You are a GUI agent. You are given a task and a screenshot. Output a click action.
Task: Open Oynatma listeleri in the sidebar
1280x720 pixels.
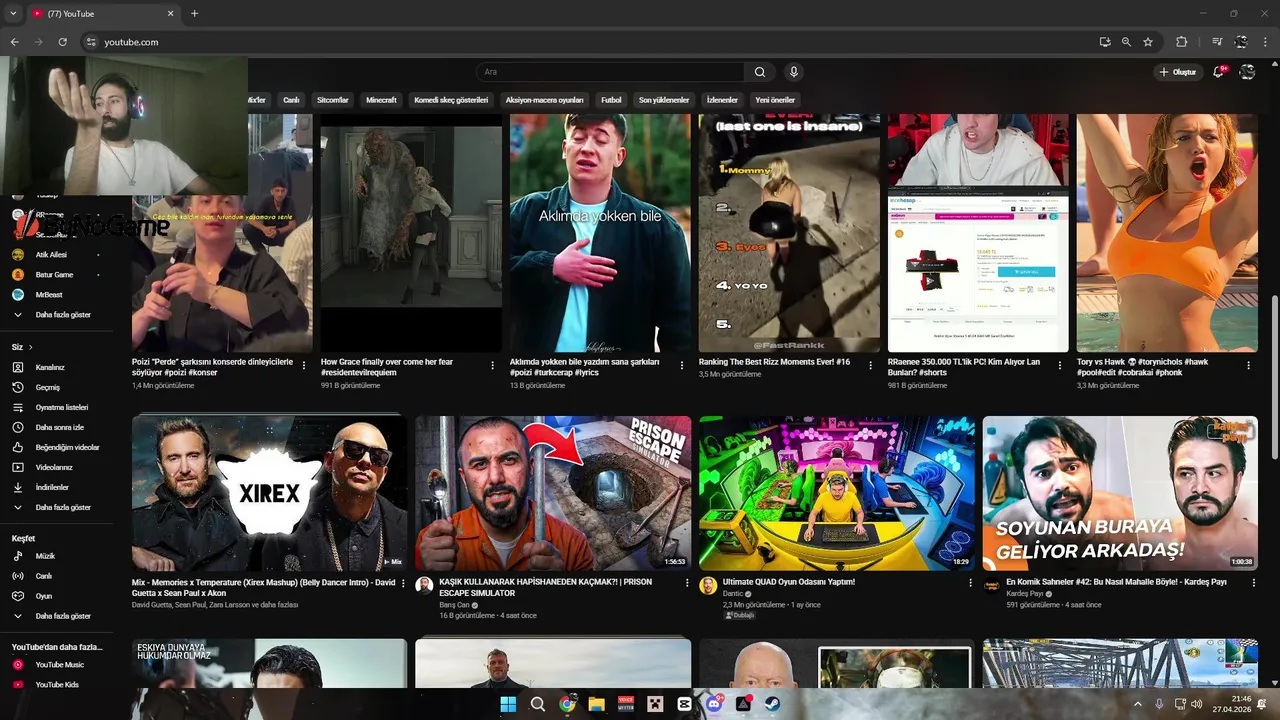(x=60, y=407)
